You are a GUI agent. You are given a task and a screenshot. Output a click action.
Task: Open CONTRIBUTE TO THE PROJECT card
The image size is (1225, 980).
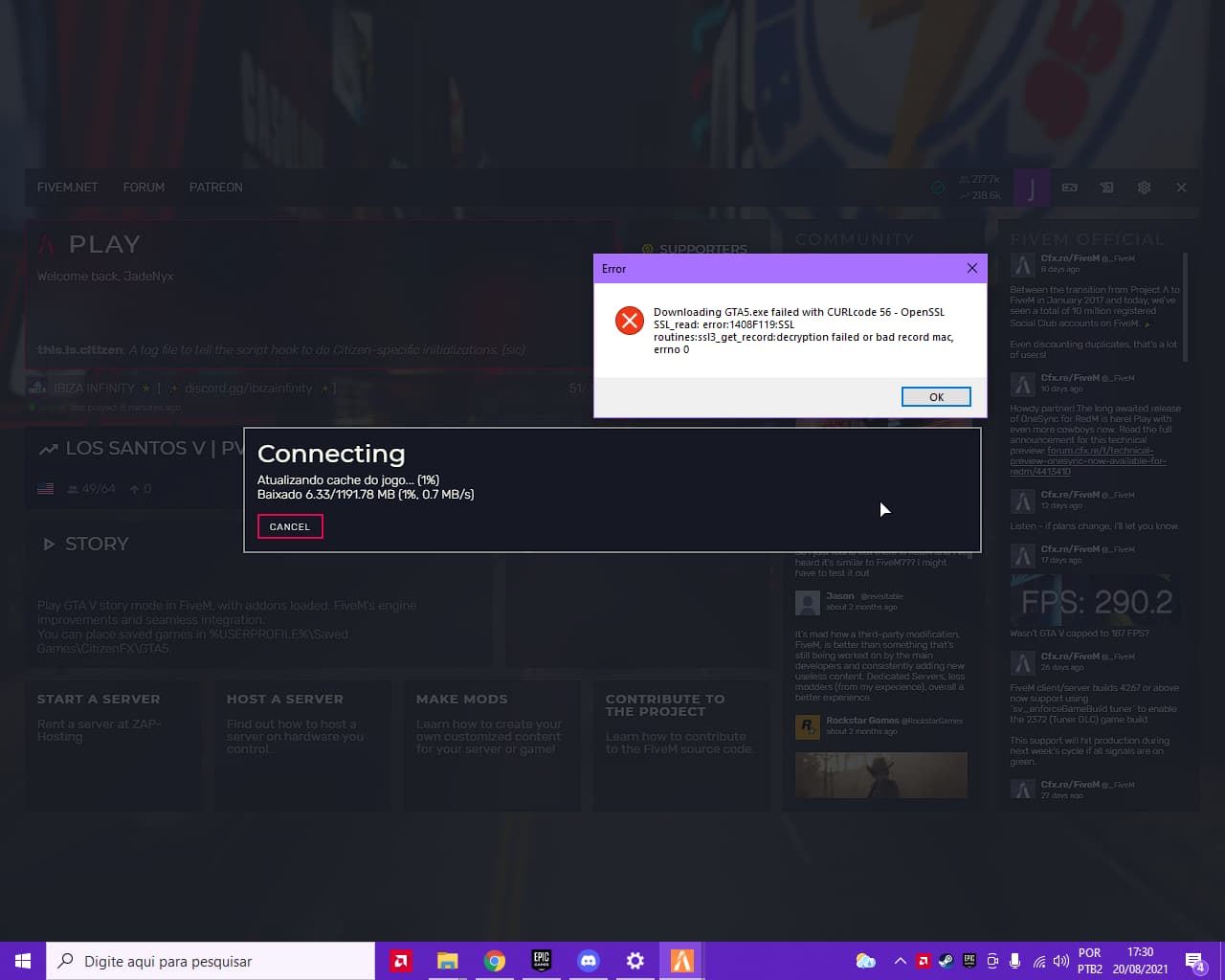681,746
